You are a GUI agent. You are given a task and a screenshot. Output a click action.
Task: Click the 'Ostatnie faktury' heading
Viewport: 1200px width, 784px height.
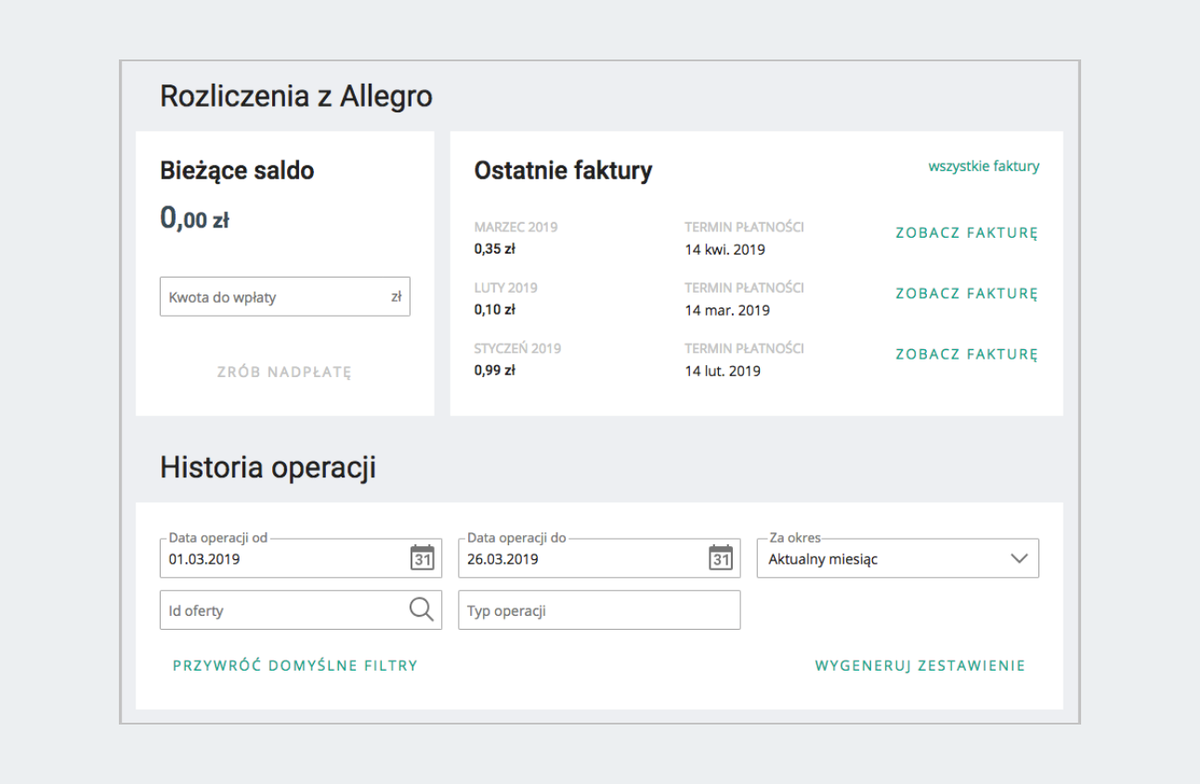click(563, 171)
